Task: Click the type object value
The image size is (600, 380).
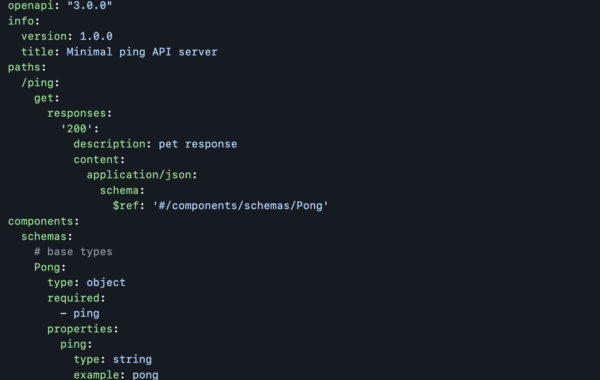Action: coord(106,282)
